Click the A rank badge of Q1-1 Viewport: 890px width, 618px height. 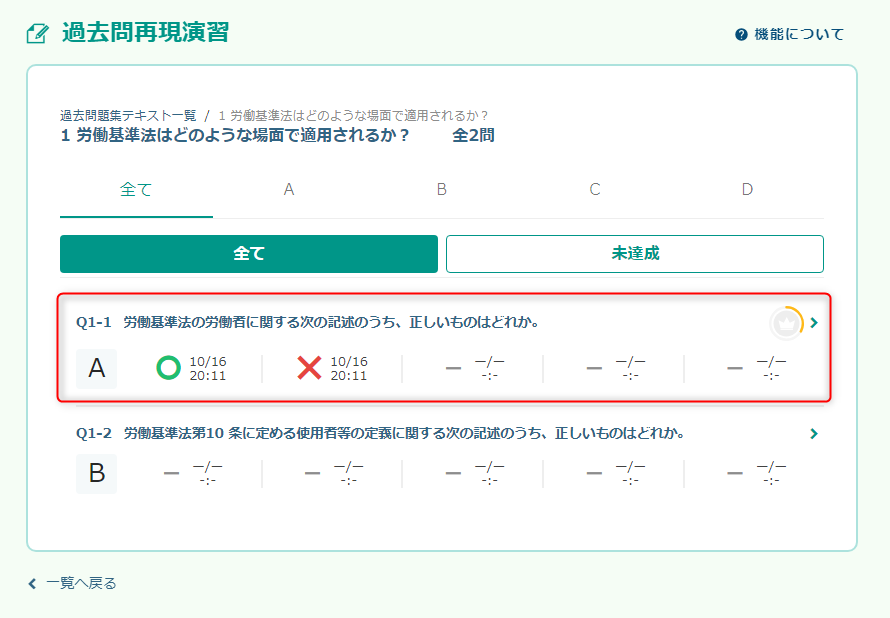tap(96, 368)
